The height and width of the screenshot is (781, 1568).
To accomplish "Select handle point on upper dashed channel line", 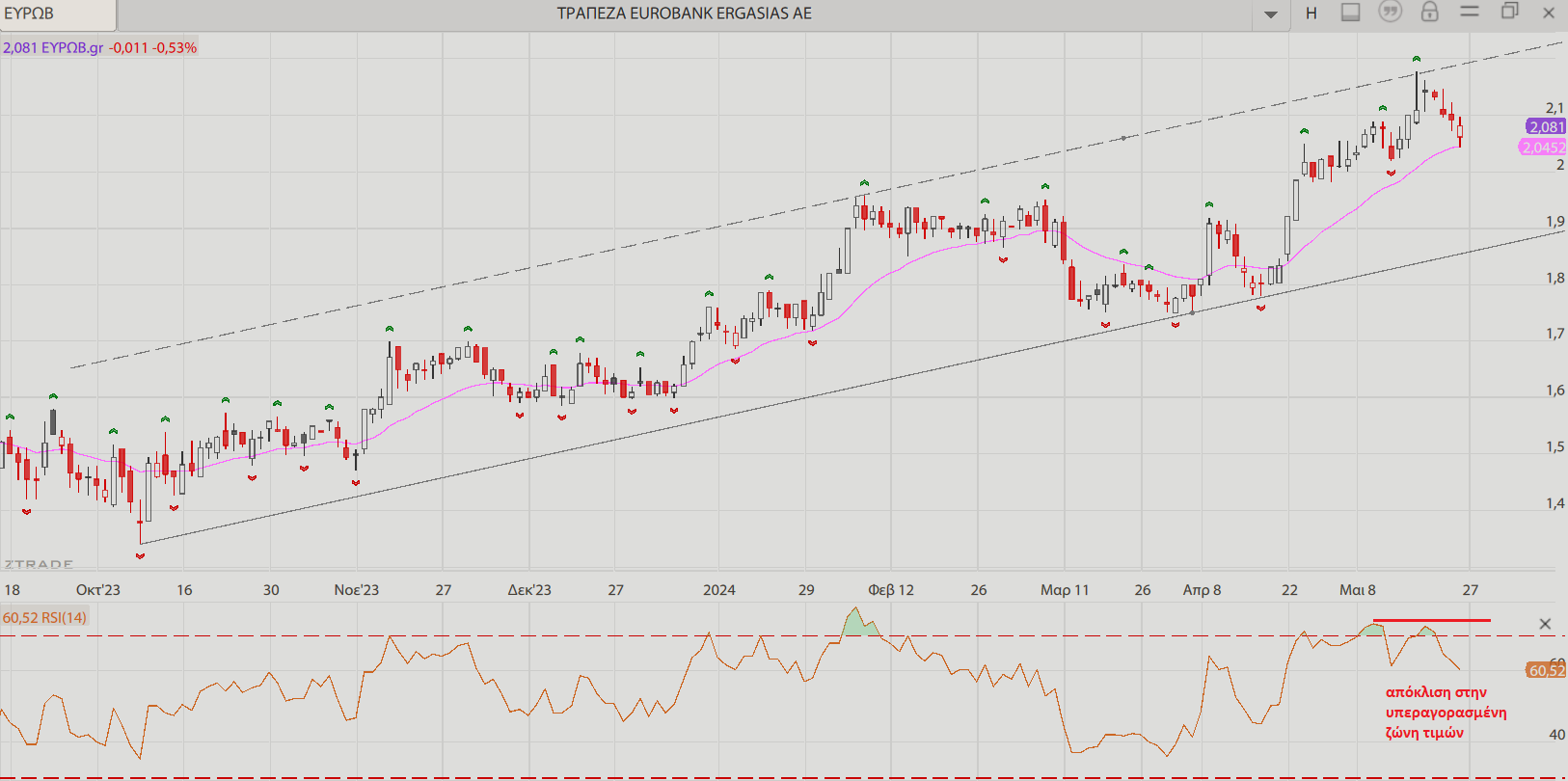I will click(1123, 138).
